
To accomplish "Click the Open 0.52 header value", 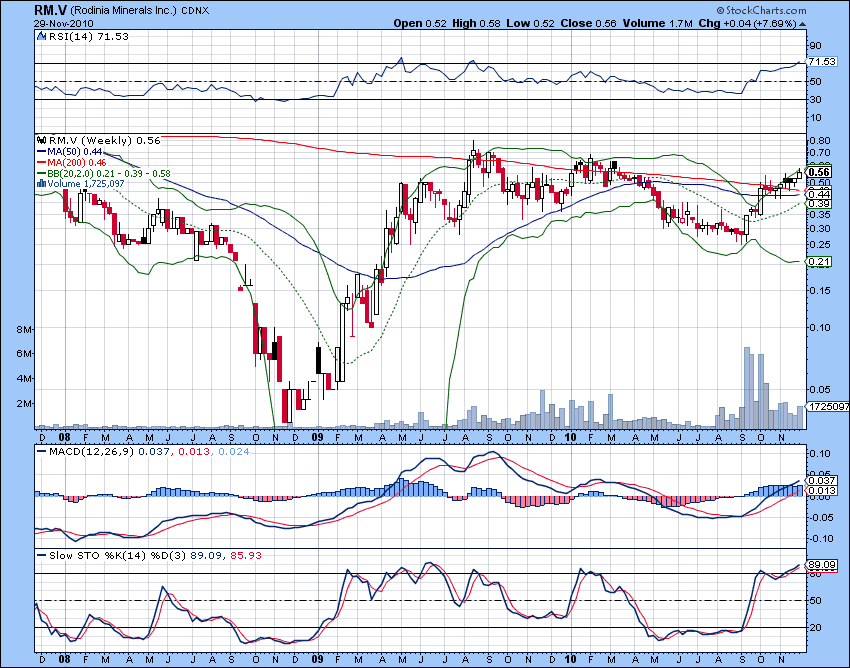I will (x=420, y=23).
